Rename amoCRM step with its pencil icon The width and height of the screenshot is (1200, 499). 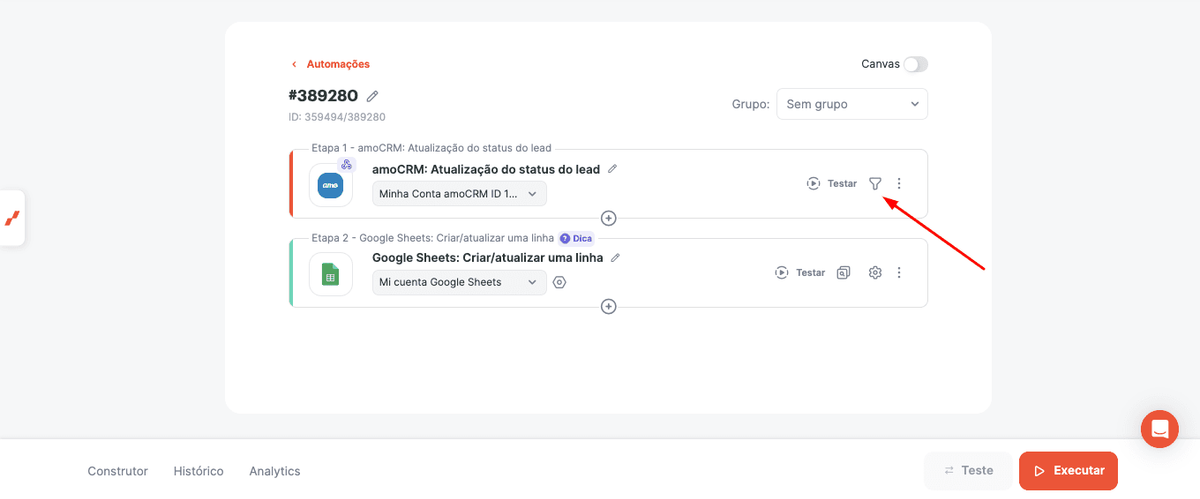click(x=613, y=169)
